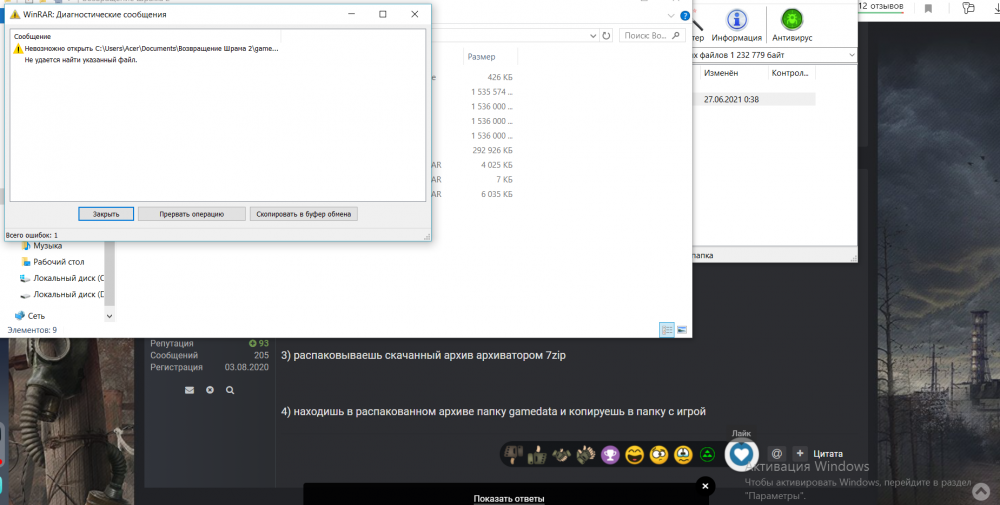
Task: Click the Explorer help question mark icon
Action: pyautogui.click(x=685, y=16)
